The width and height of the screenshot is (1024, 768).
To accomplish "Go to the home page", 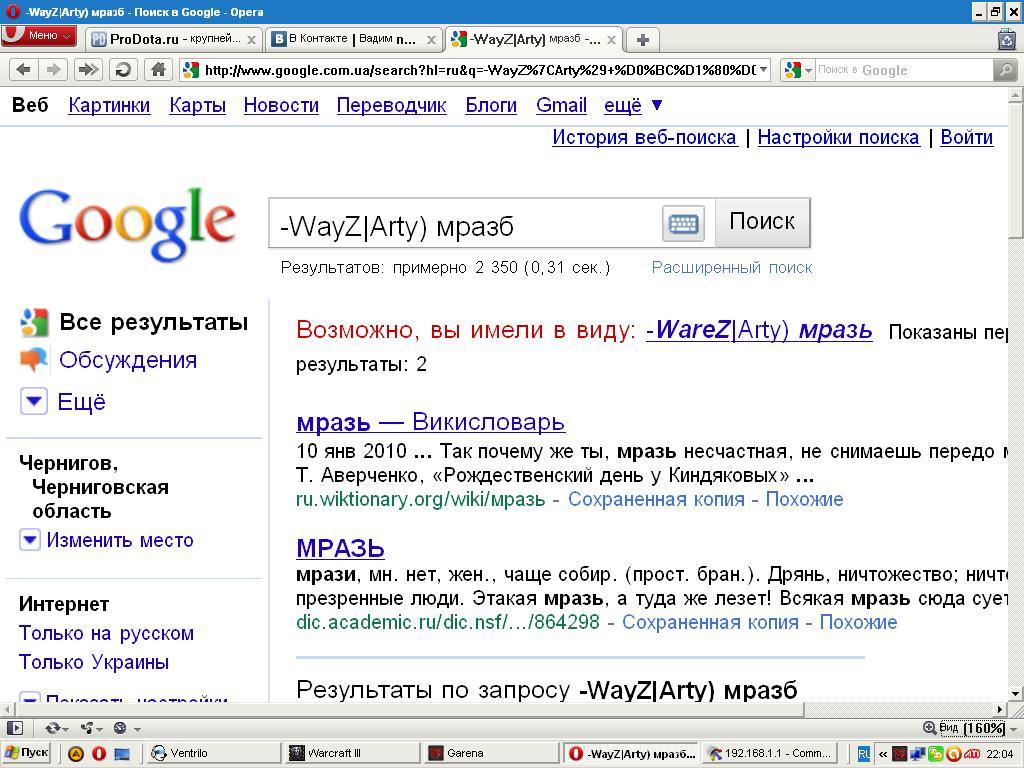I will point(157,69).
